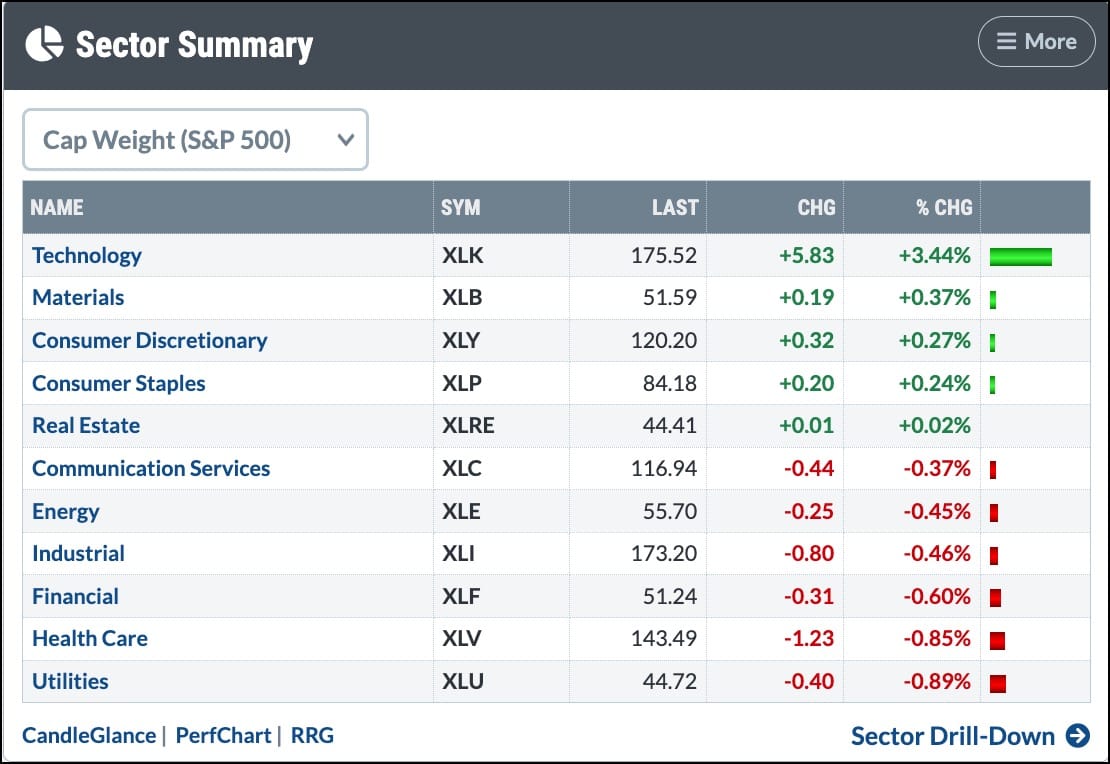This screenshot has height=764, width=1110.
Task: Open the Technology sector link
Action: point(86,256)
